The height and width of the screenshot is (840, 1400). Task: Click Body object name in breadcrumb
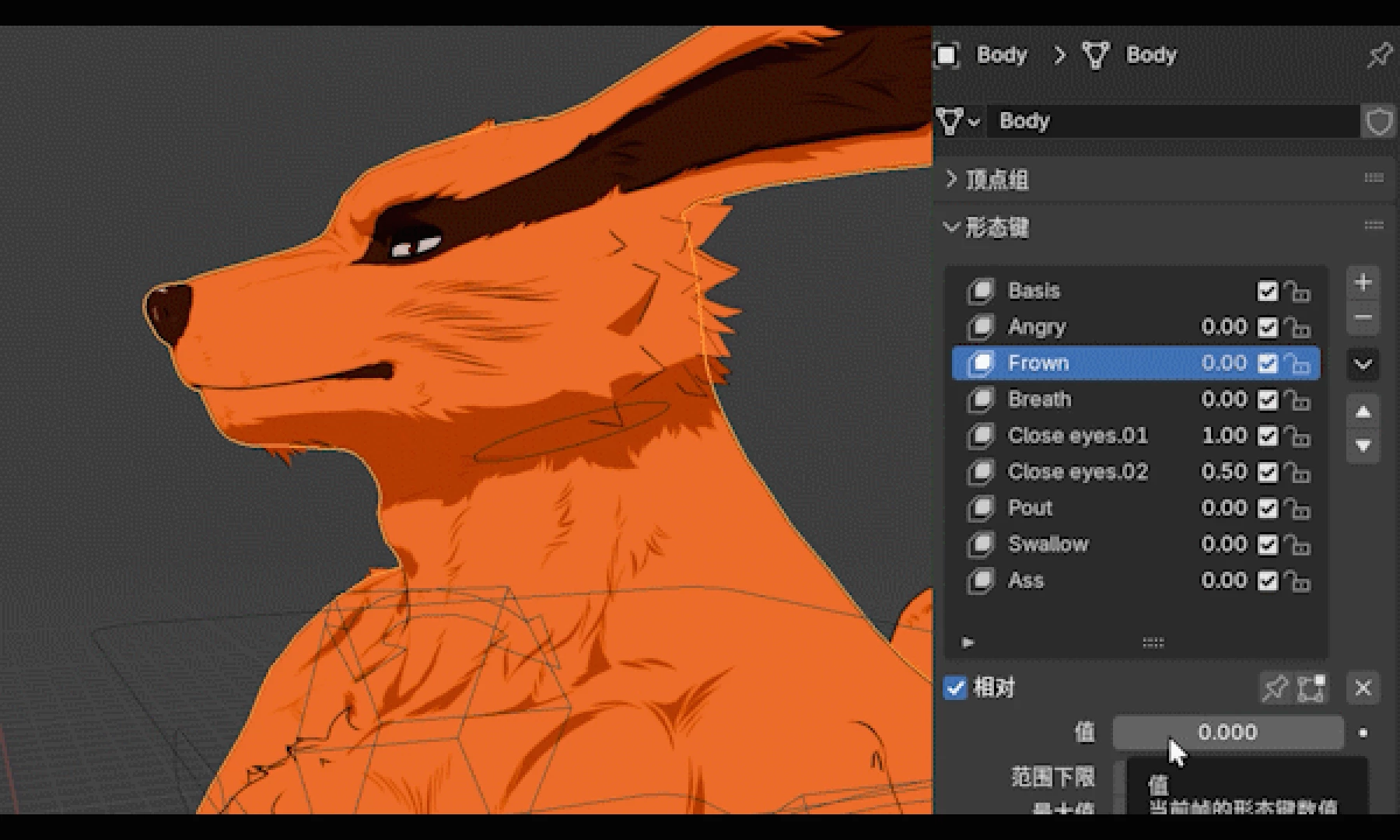tap(1002, 55)
